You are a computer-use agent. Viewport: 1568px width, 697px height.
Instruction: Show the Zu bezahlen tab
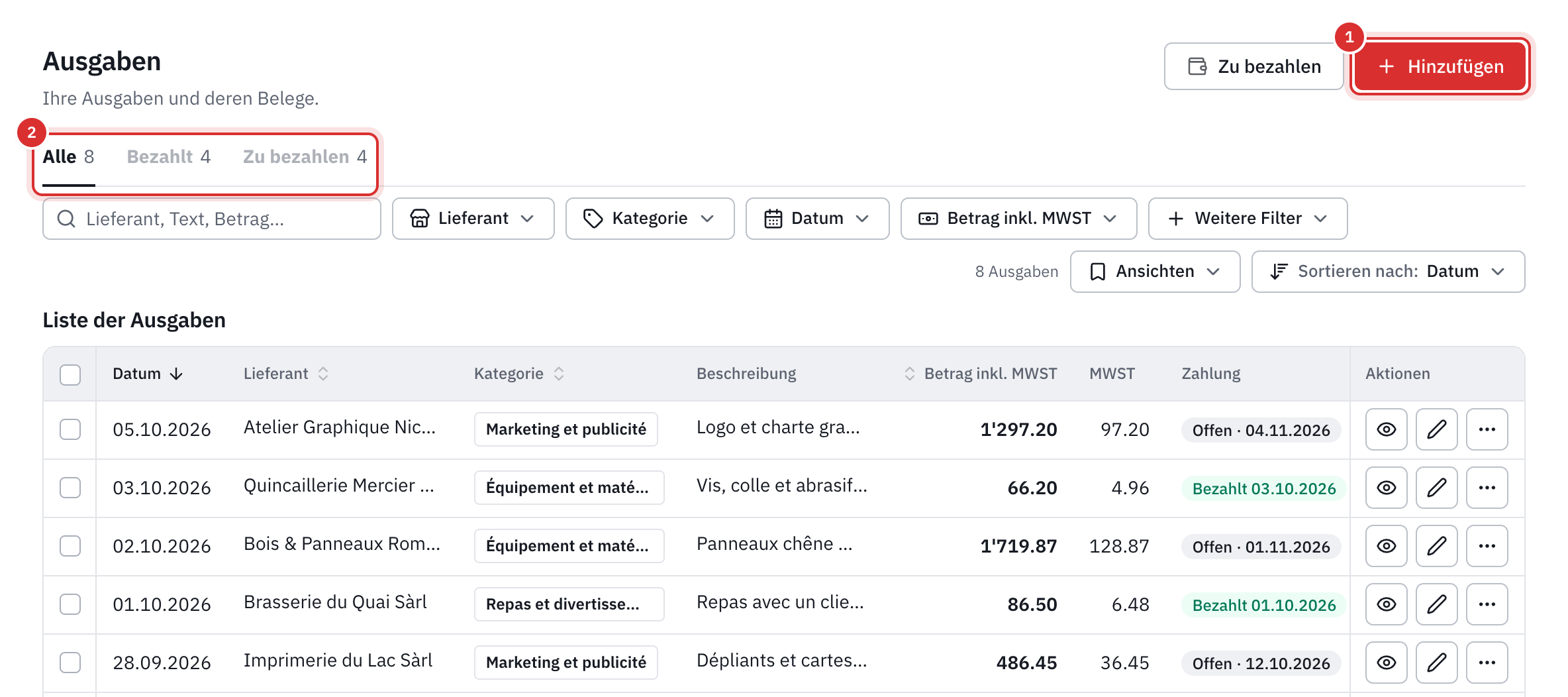[305, 157]
